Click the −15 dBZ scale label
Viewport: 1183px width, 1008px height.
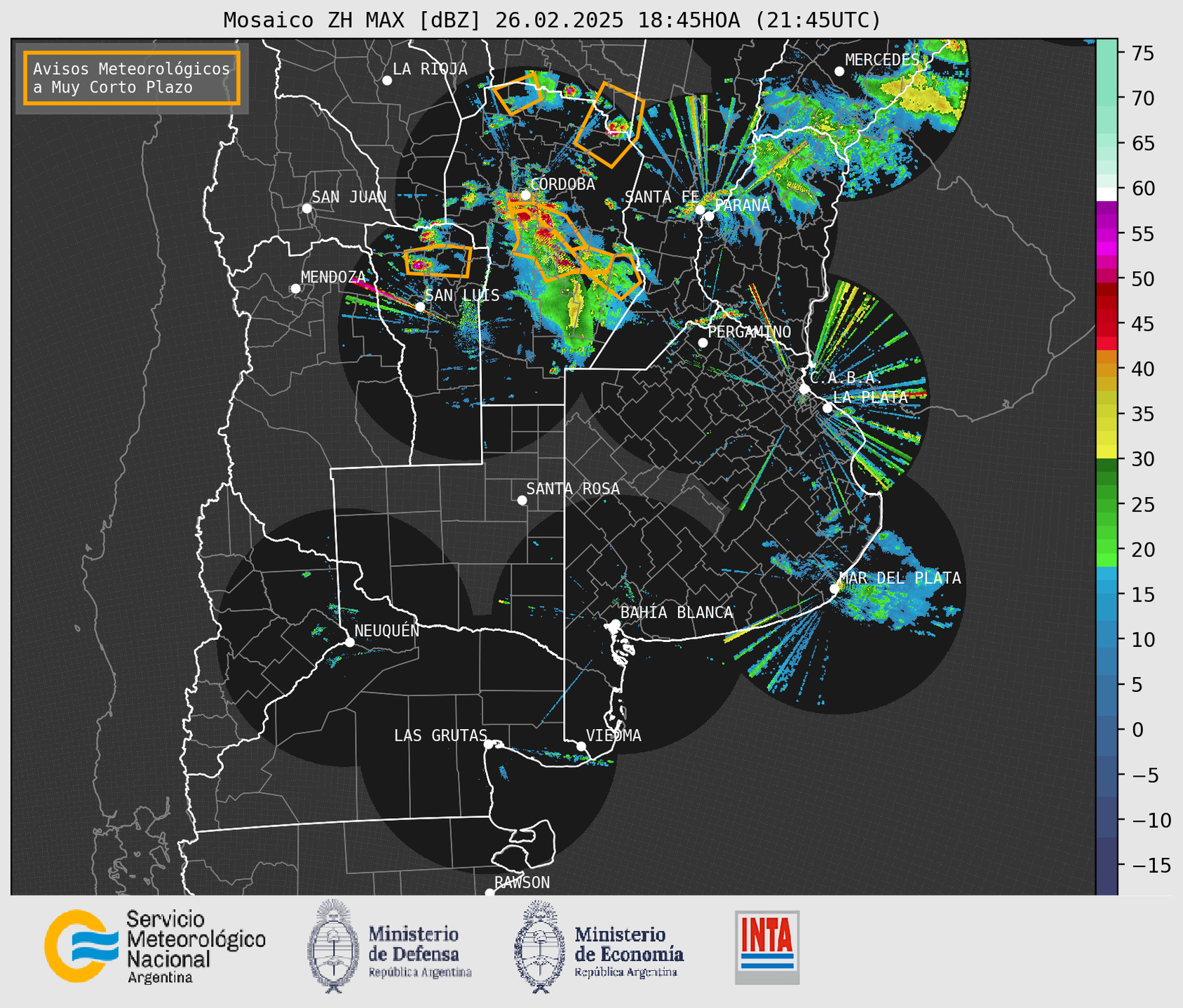point(1151,865)
